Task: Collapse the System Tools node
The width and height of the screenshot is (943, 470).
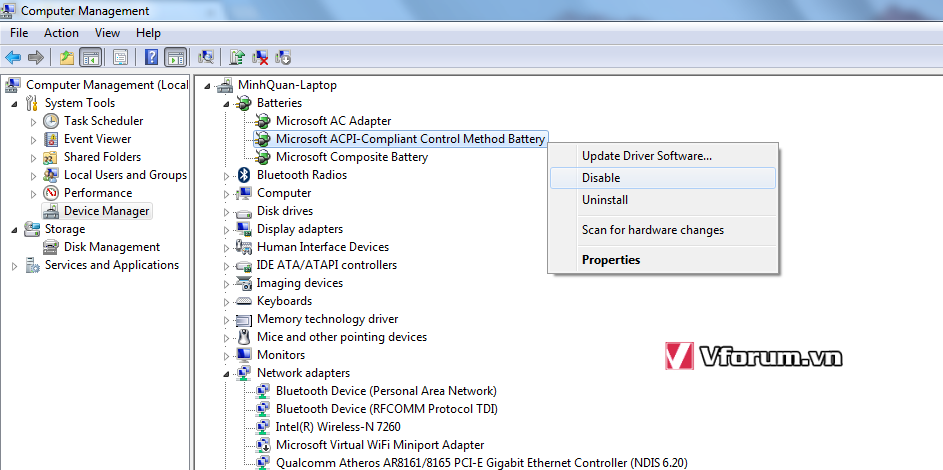Action: [x=14, y=103]
